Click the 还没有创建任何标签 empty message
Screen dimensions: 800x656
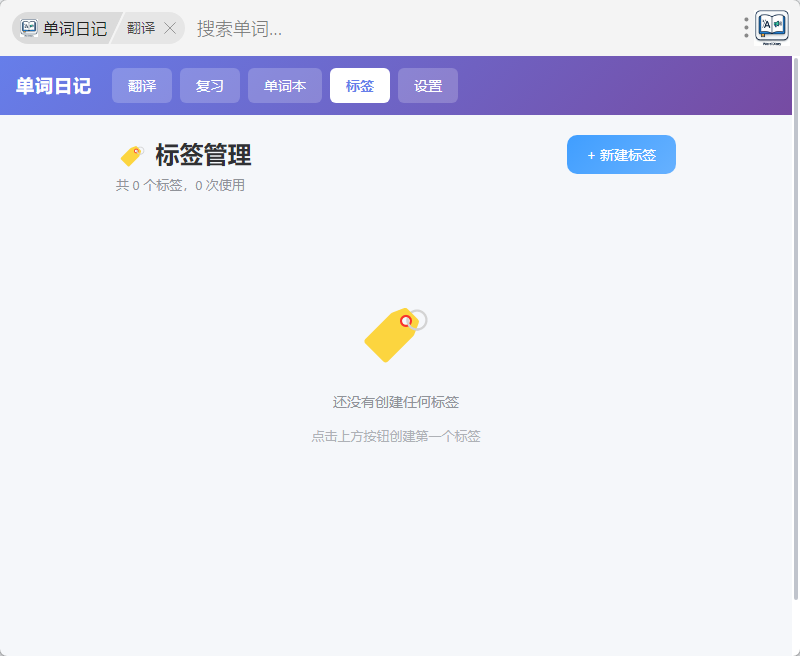396,402
